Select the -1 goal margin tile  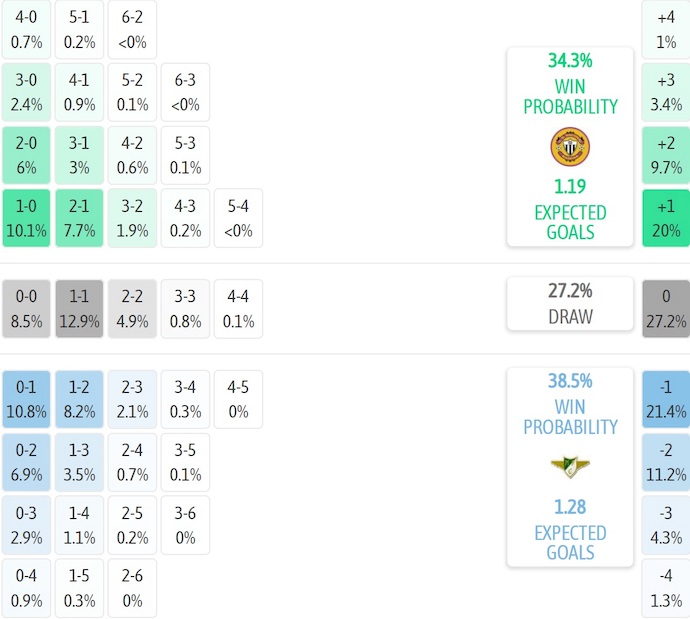(x=666, y=398)
